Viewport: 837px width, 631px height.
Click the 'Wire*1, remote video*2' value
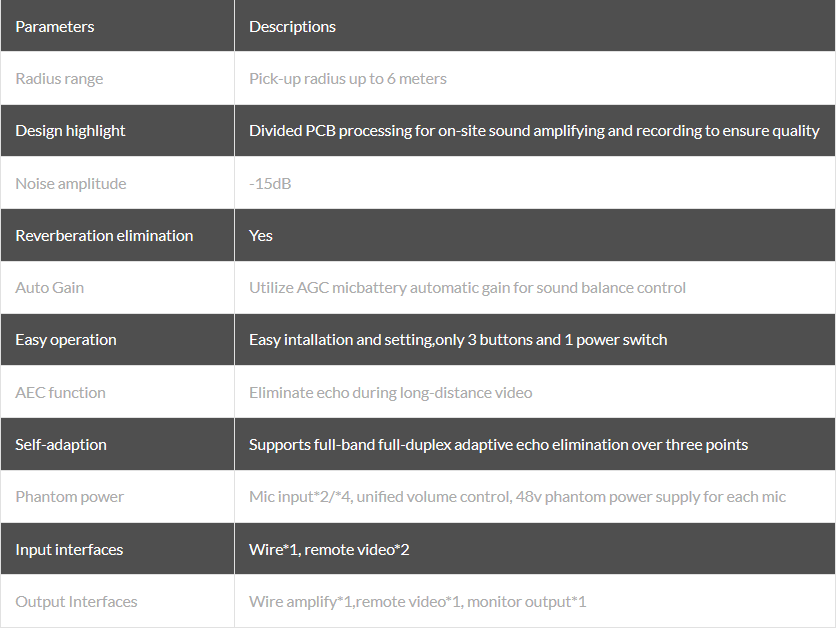pos(329,550)
